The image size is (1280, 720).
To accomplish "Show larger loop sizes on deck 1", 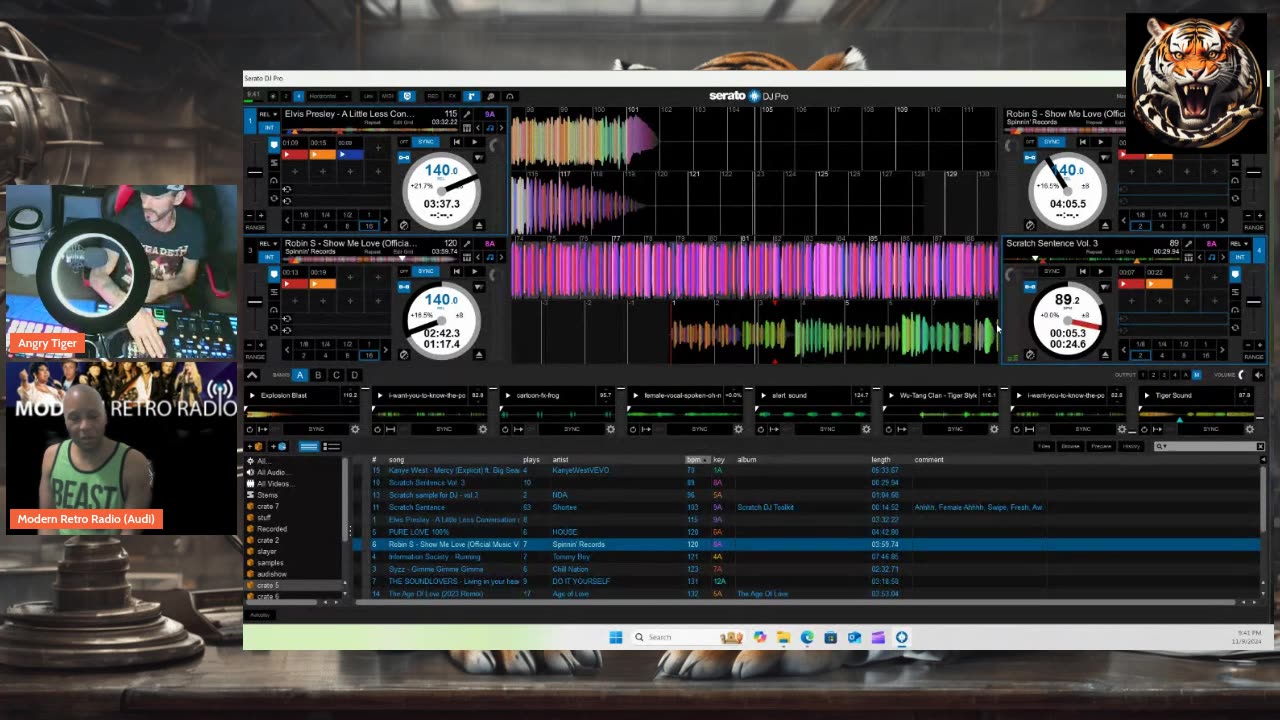I will 386,220.
